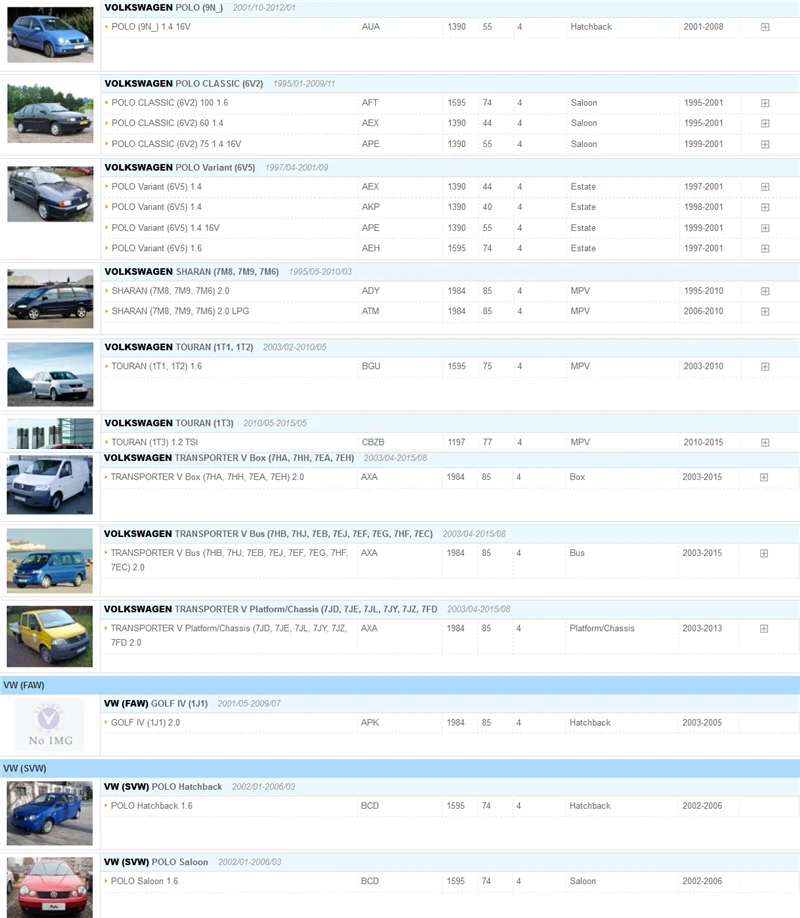Select the VW (SVW) POLO Saloon heading
This screenshot has height=918, width=800.
pos(156,862)
